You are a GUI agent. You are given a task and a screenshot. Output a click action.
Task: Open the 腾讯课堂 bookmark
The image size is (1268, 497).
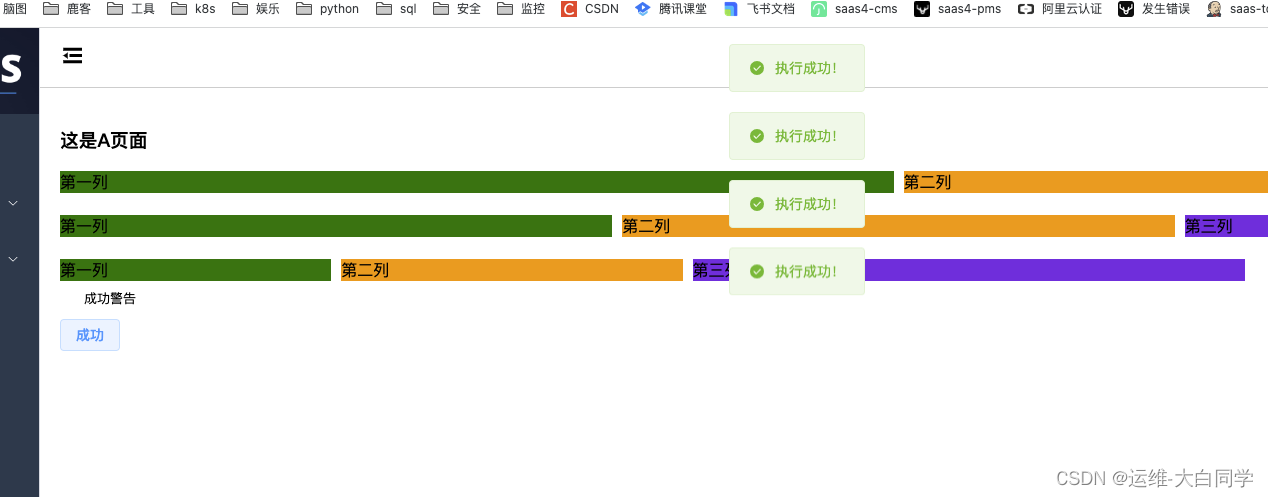[x=671, y=9]
